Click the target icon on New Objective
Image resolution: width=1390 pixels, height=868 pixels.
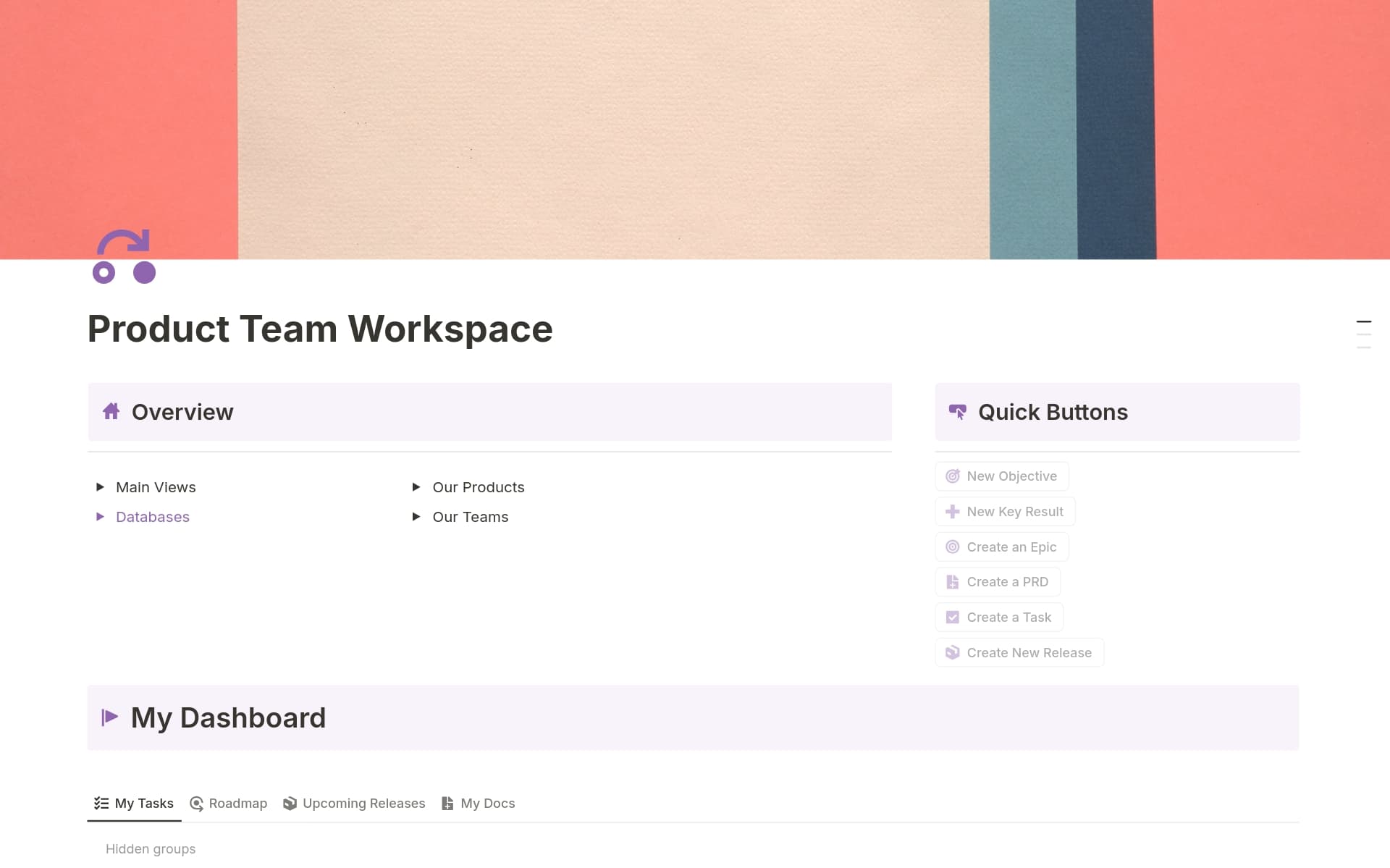click(x=953, y=476)
